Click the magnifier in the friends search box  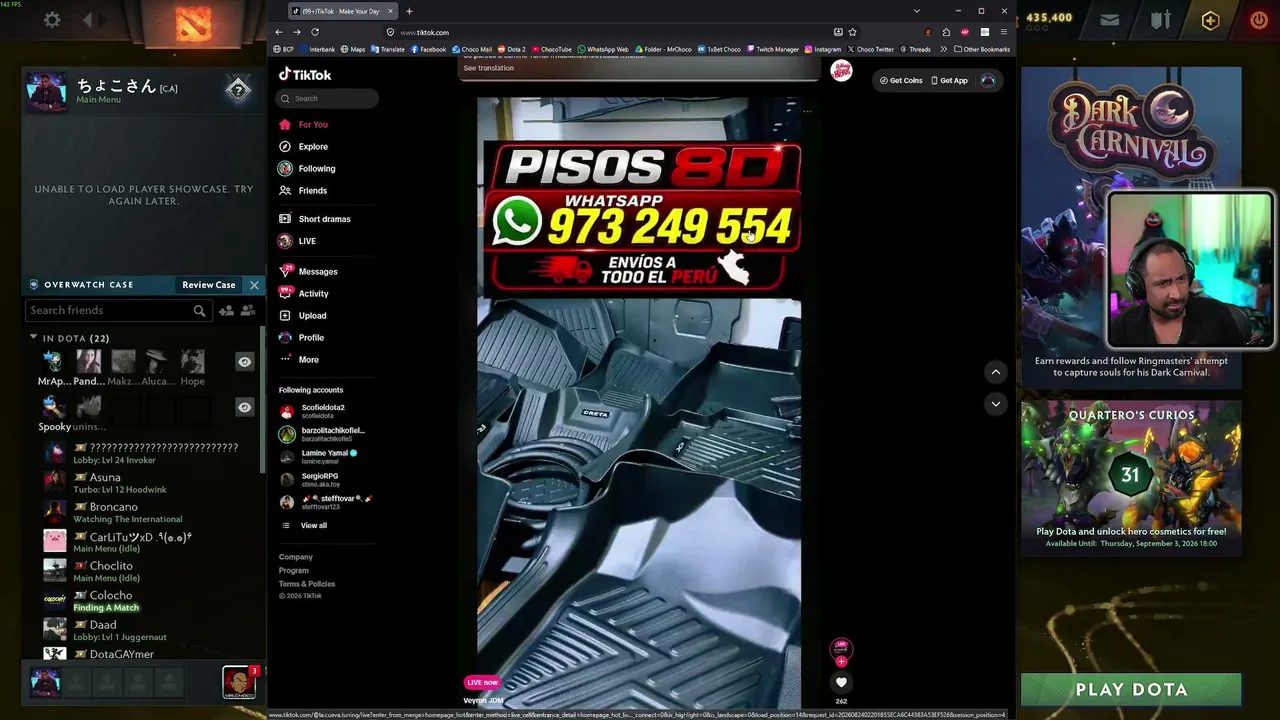[x=199, y=311]
